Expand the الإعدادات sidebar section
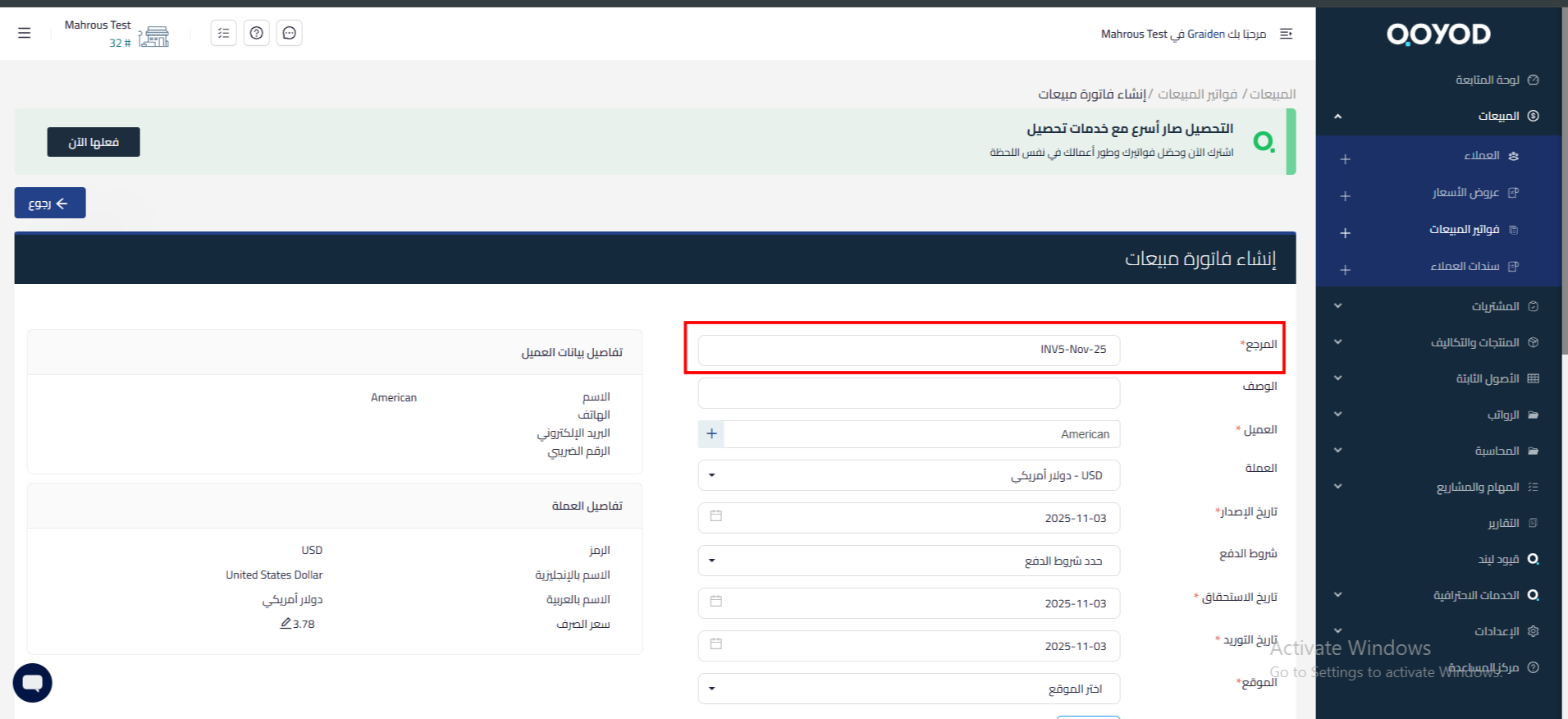1568x719 pixels. pos(1337,631)
